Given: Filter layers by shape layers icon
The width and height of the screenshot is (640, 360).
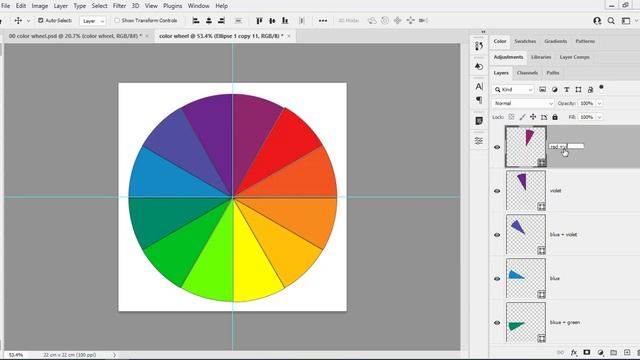Looking at the screenshot, I should coord(578,89).
